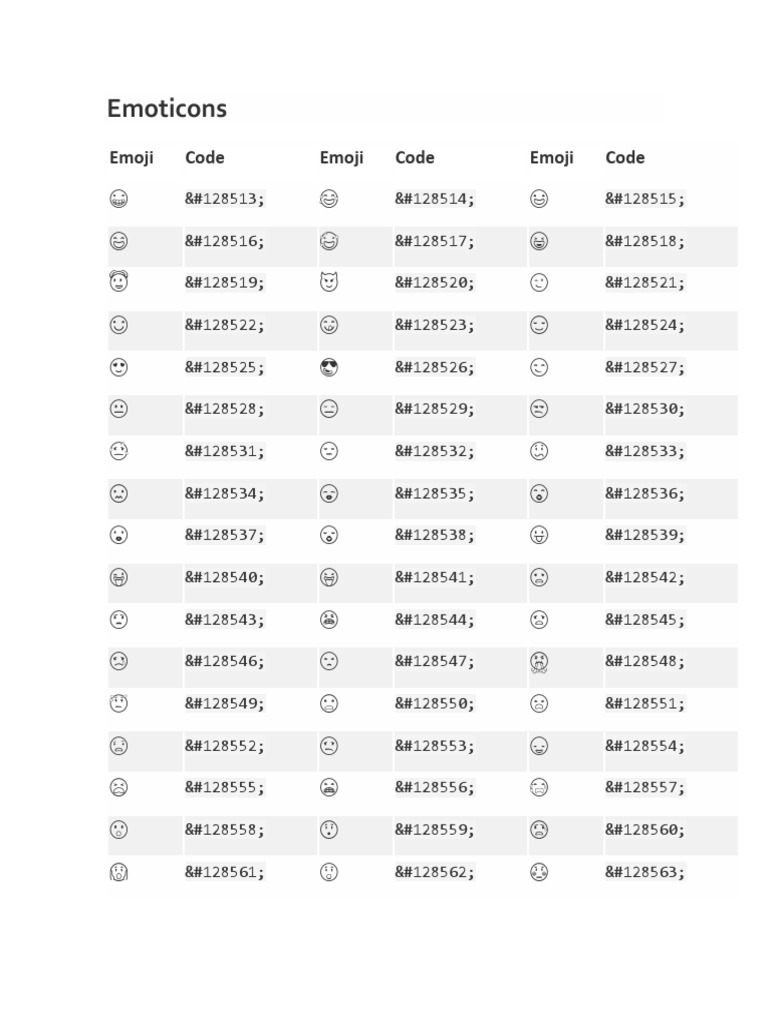Select the code &#128530; in the table
Image resolution: width=768 pixels, height=1024 pixels.
(x=645, y=409)
